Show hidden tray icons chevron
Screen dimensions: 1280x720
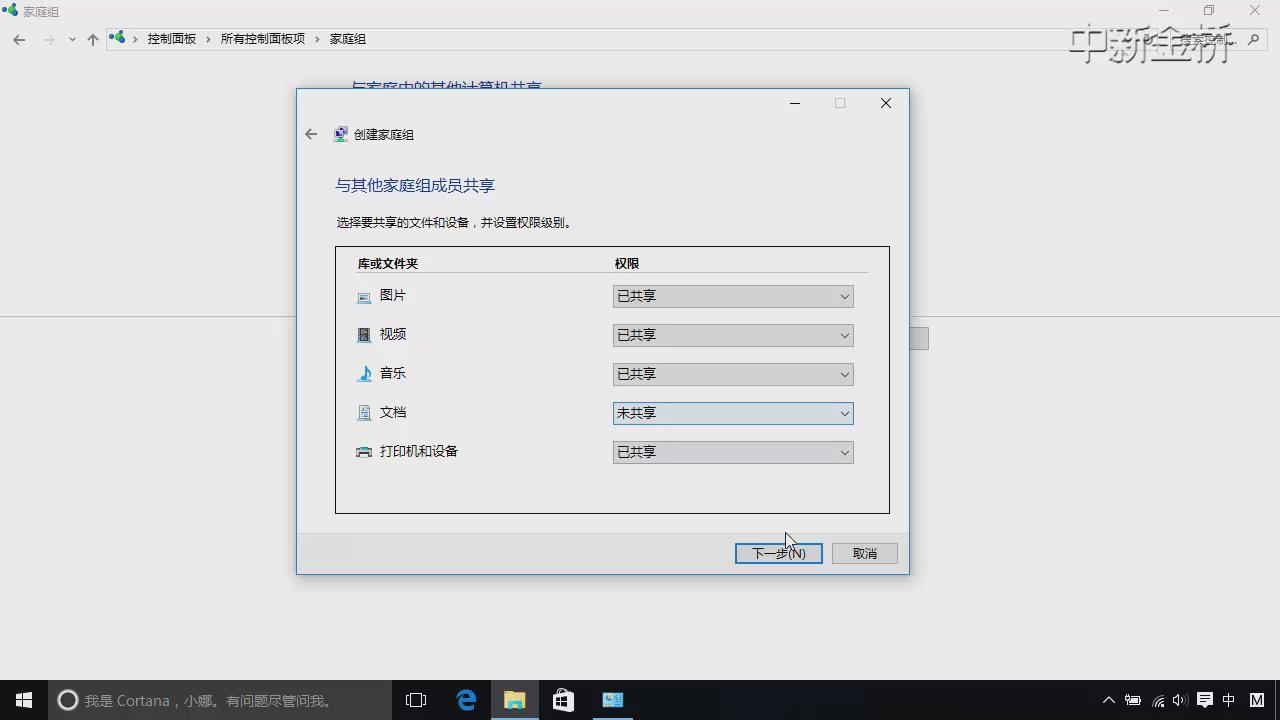tap(1108, 700)
